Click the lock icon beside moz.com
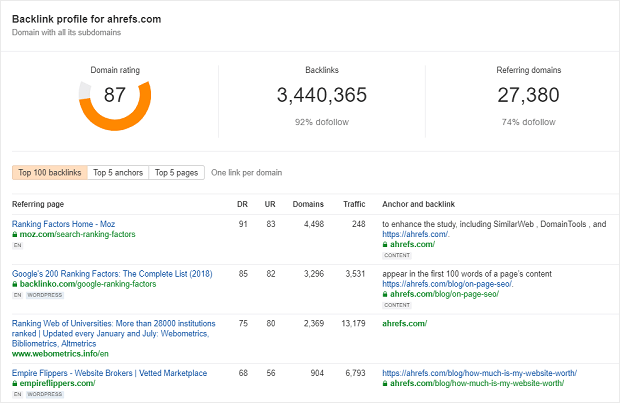The image size is (620, 403). (x=15, y=235)
